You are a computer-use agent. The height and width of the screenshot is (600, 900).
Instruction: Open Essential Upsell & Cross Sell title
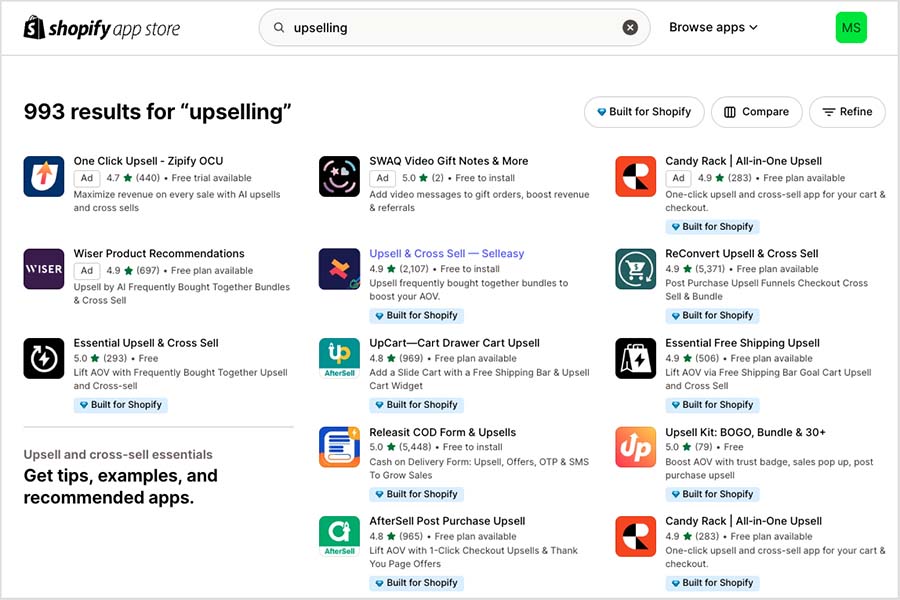[146, 343]
